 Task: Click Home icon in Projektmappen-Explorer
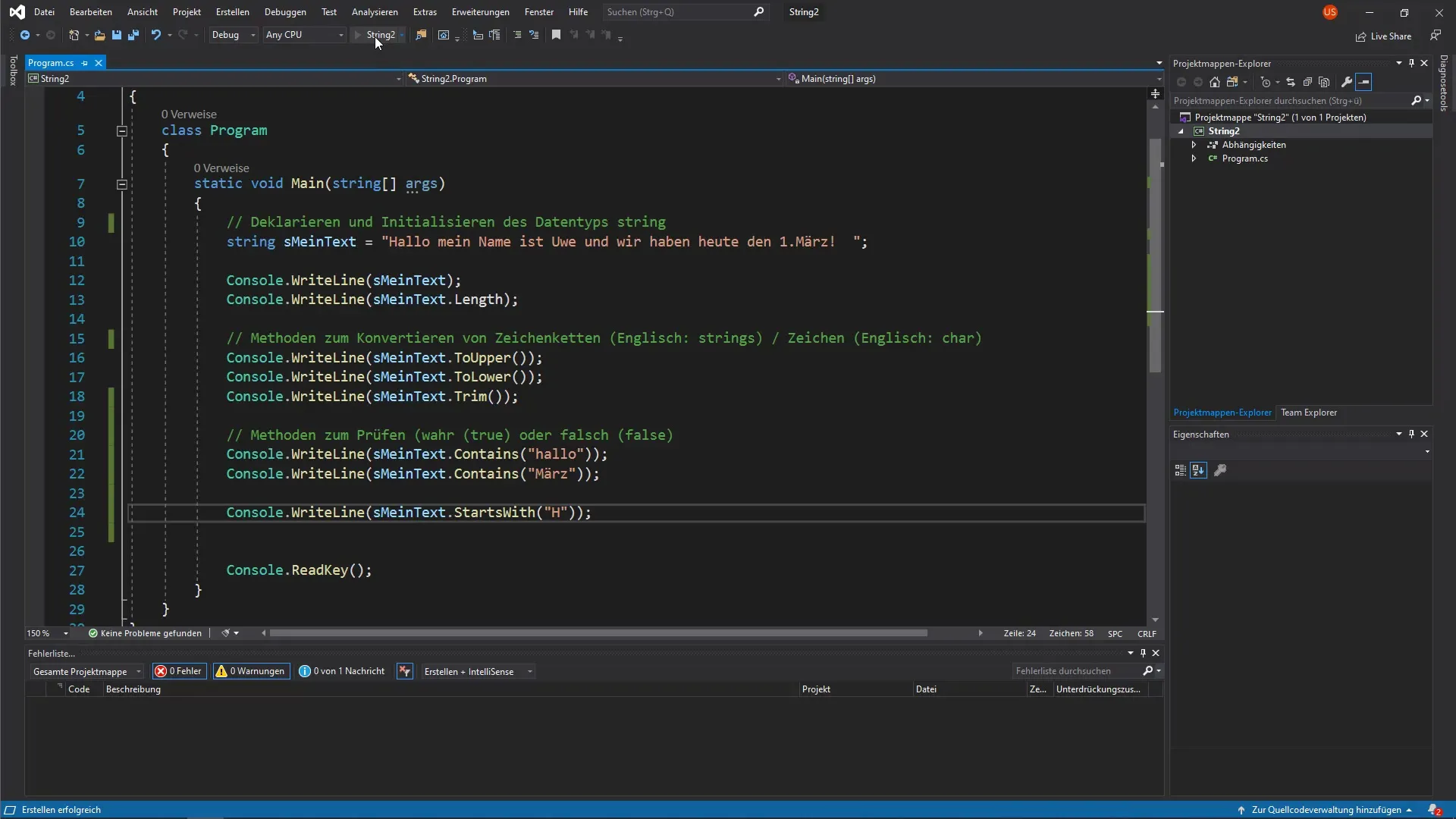pyautogui.click(x=1215, y=82)
